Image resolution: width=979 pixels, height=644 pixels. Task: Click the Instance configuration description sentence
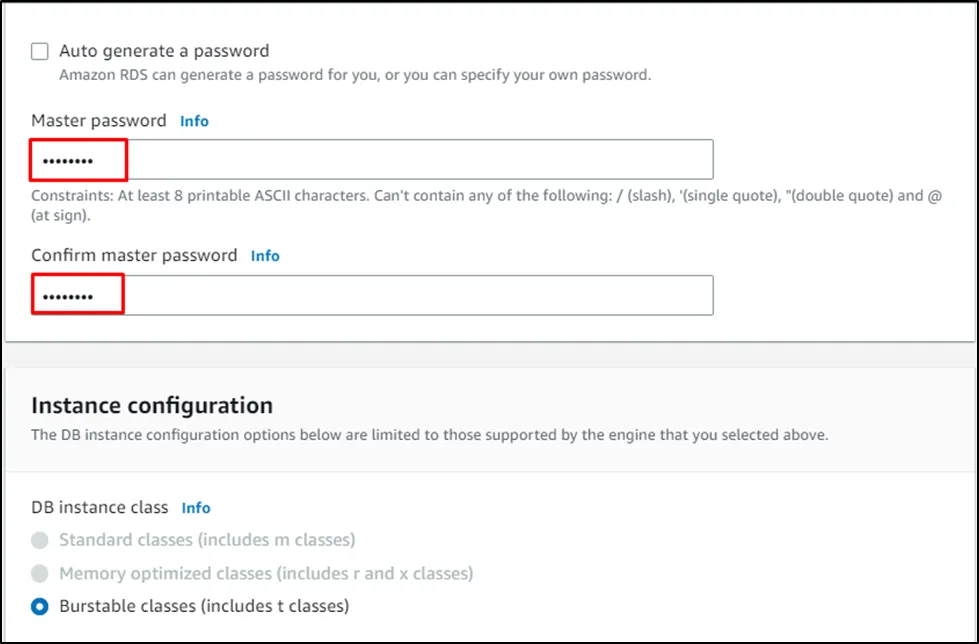point(430,435)
